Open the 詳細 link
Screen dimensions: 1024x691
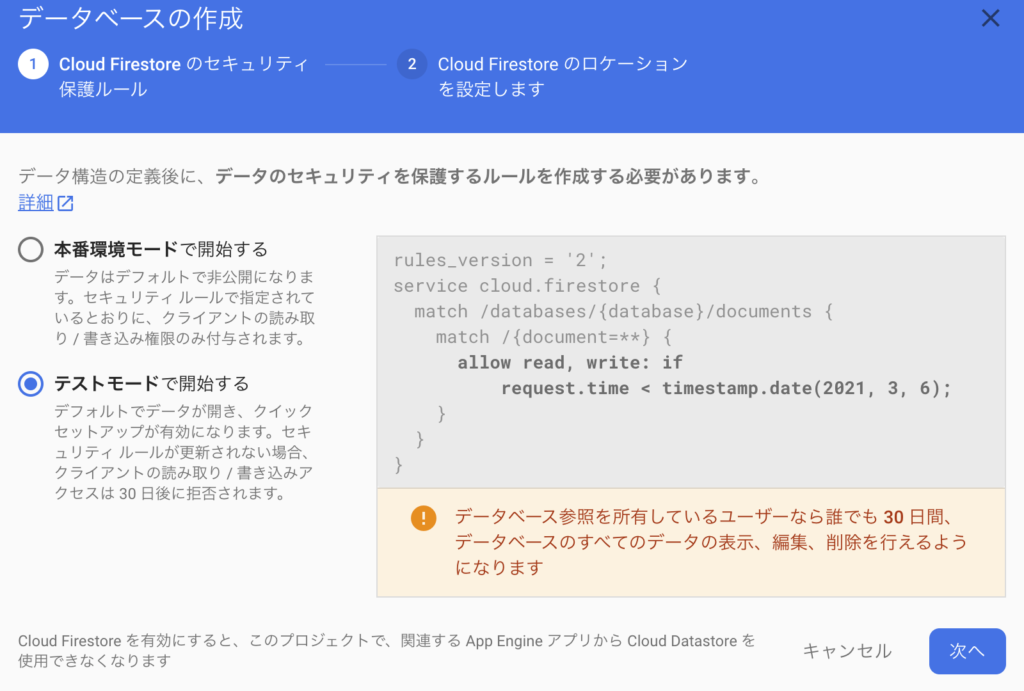(35, 203)
